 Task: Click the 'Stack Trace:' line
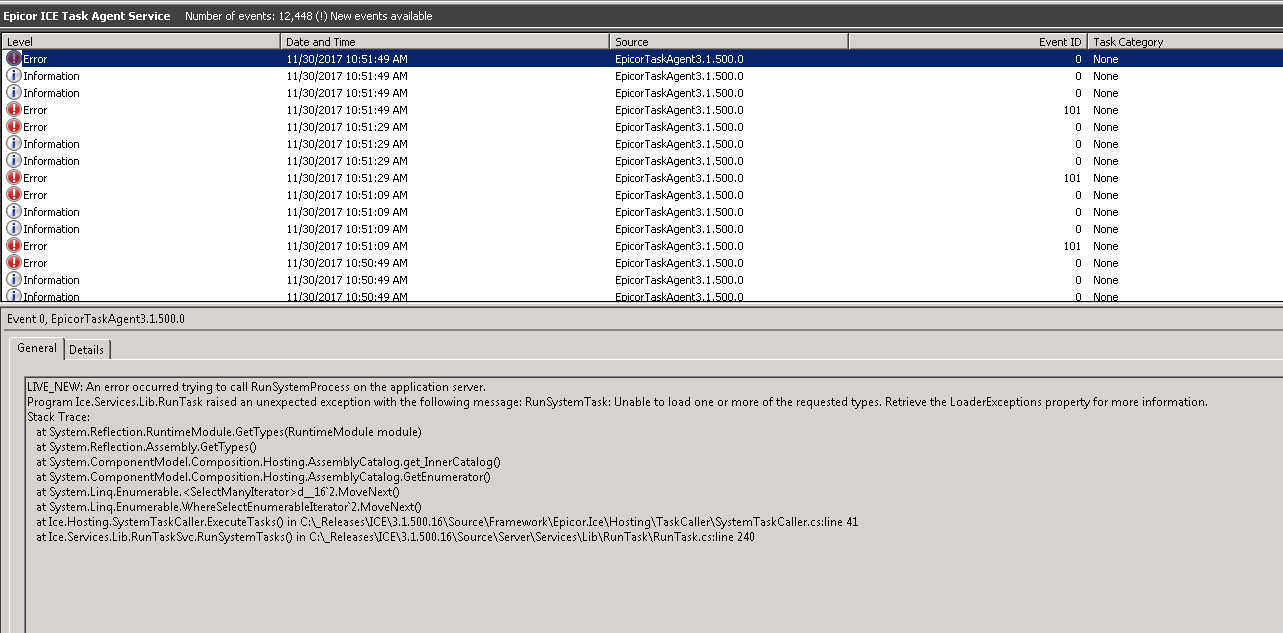click(58, 417)
